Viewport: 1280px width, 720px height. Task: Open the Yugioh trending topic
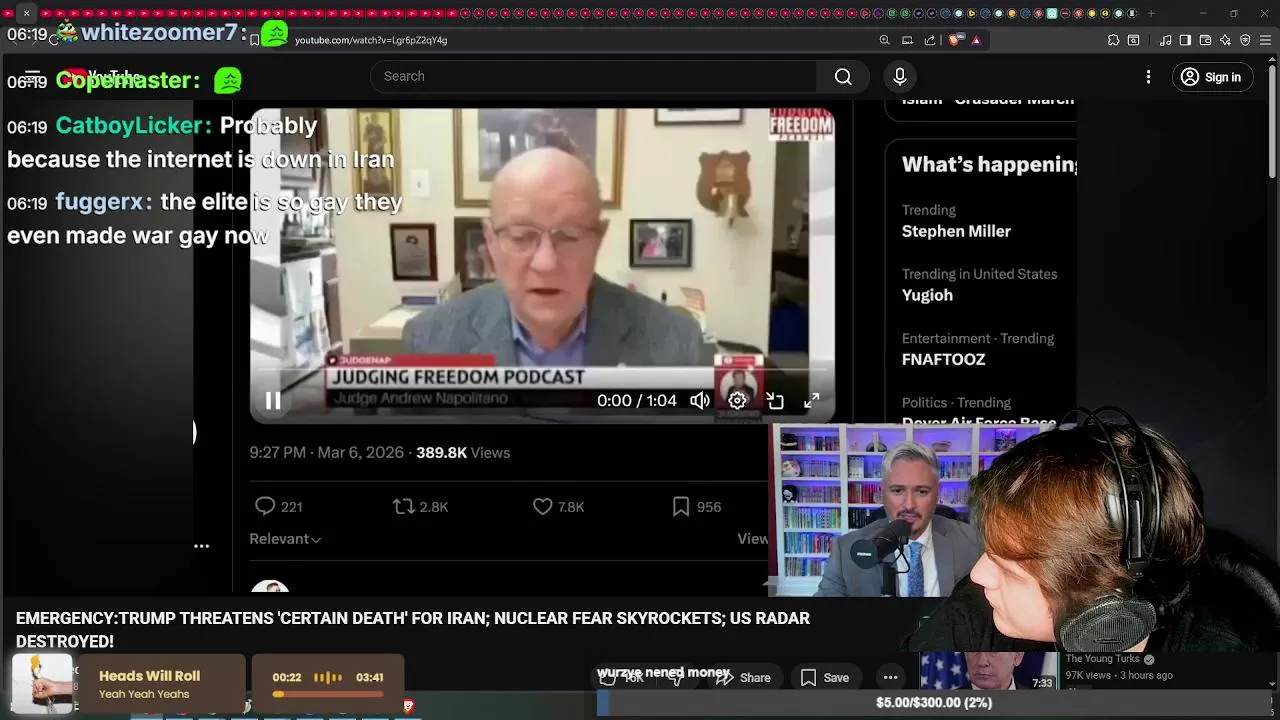pos(927,295)
